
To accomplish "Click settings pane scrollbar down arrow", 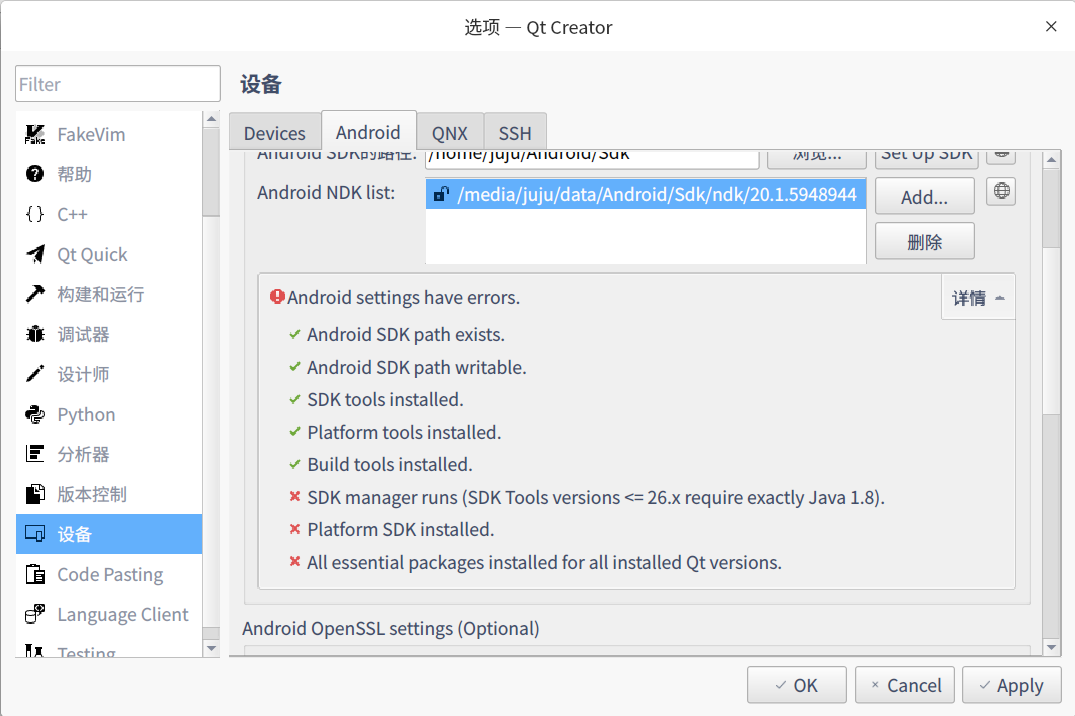I will point(1052,647).
